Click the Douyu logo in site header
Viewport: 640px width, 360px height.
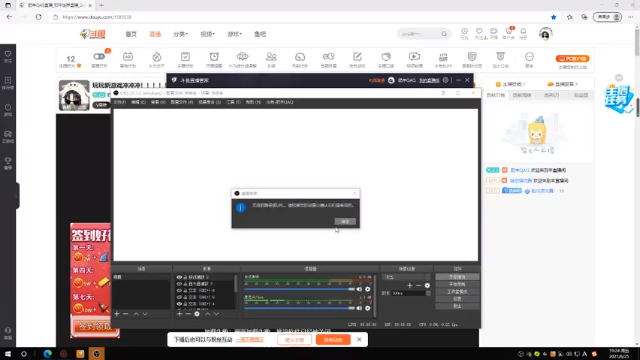click(x=93, y=34)
